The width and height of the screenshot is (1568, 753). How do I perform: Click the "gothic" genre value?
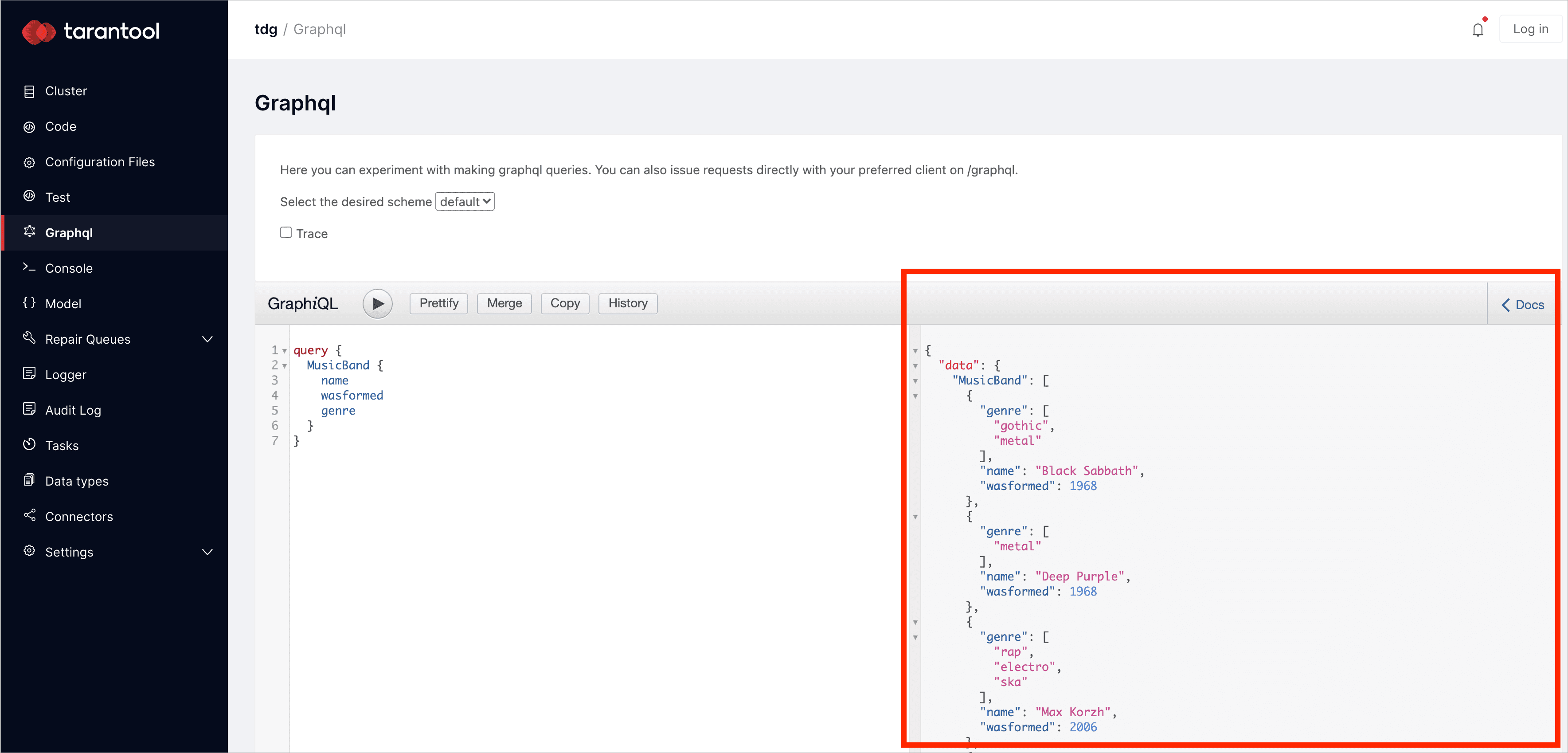(1021, 426)
